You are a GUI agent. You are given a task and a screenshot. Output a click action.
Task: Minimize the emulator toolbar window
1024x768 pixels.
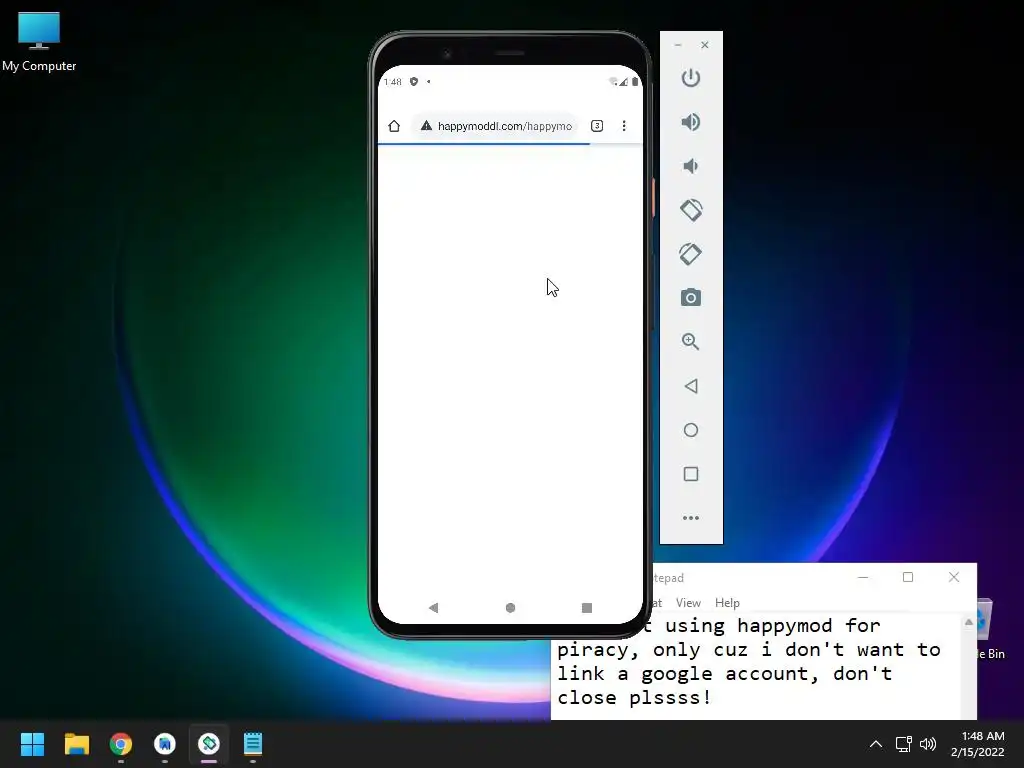[x=678, y=45]
